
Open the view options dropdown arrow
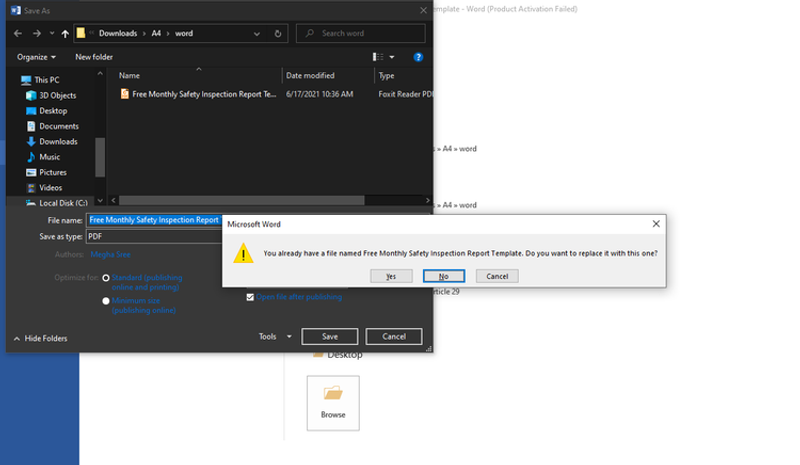(392, 57)
